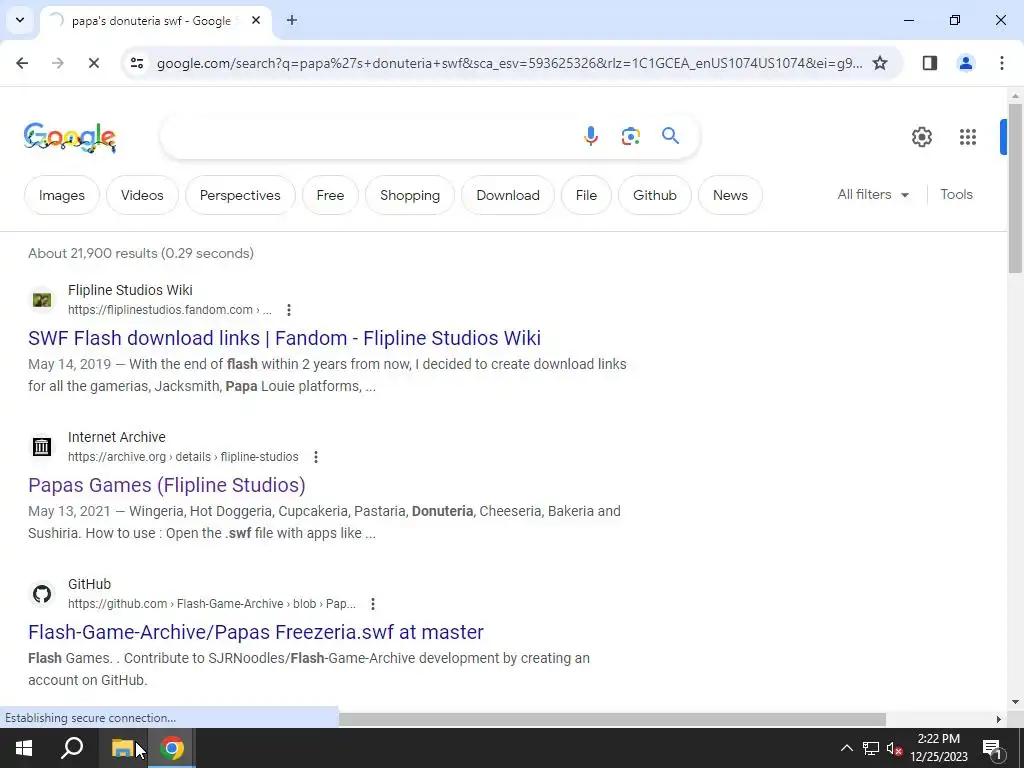Click the muted volume tray icon

894,748
